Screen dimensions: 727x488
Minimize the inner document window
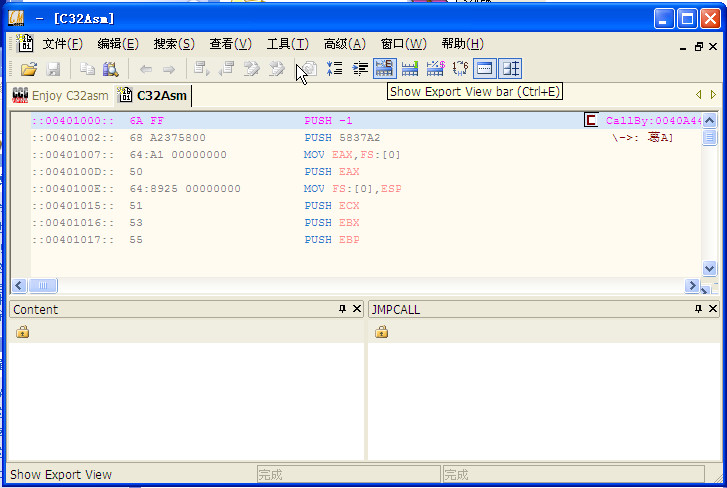(683, 47)
